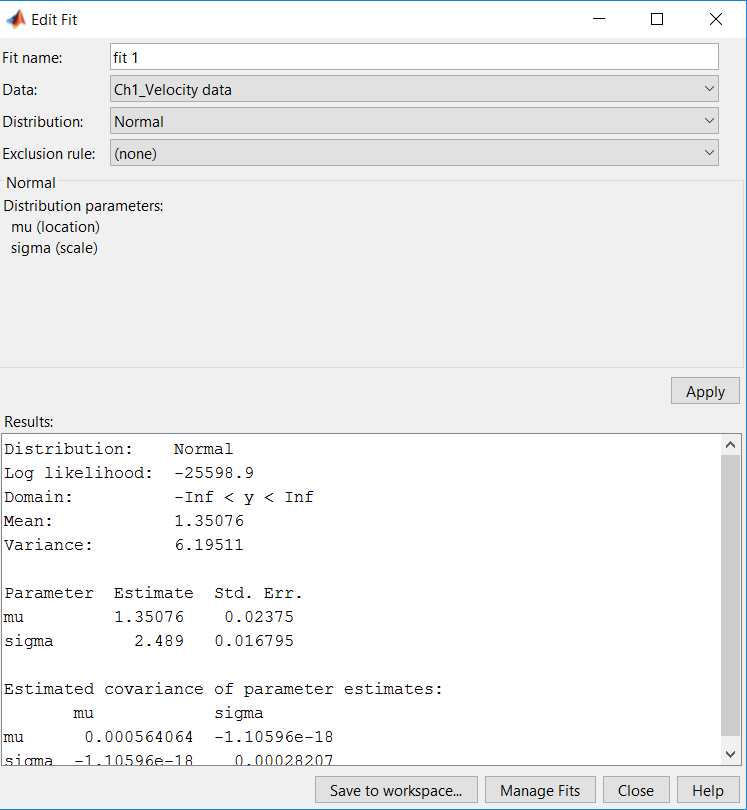Image resolution: width=747 pixels, height=810 pixels.
Task: Open the Data dropdown showing Ch1_Velocity data
Action: pos(414,89)
